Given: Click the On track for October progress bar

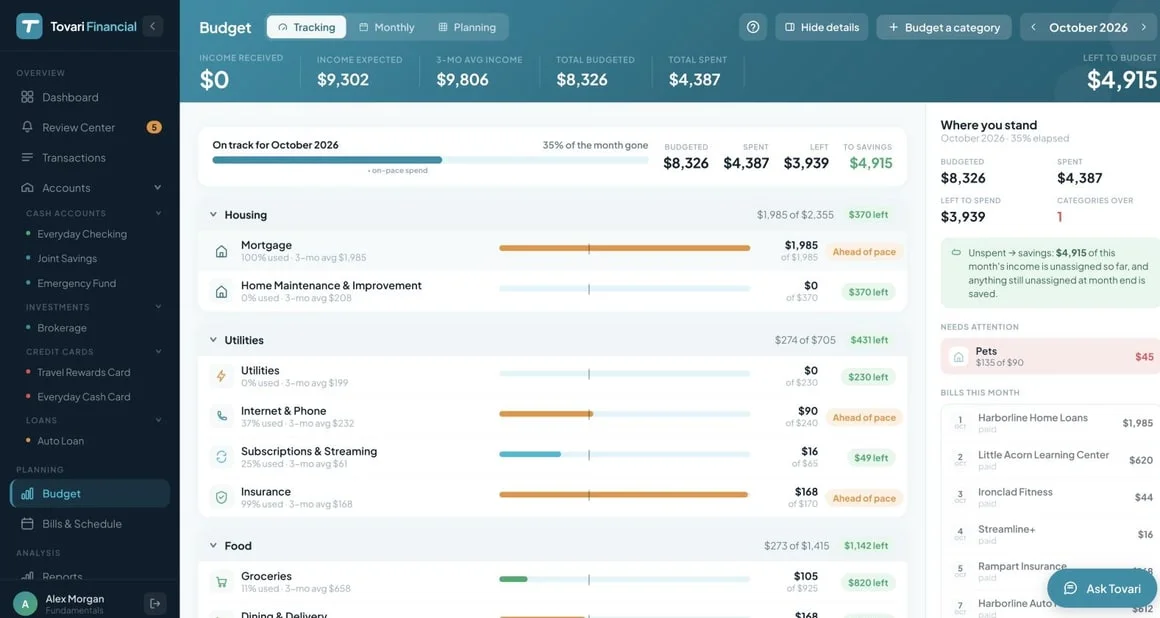Looking at the screenshot, I should click(430, 160).
